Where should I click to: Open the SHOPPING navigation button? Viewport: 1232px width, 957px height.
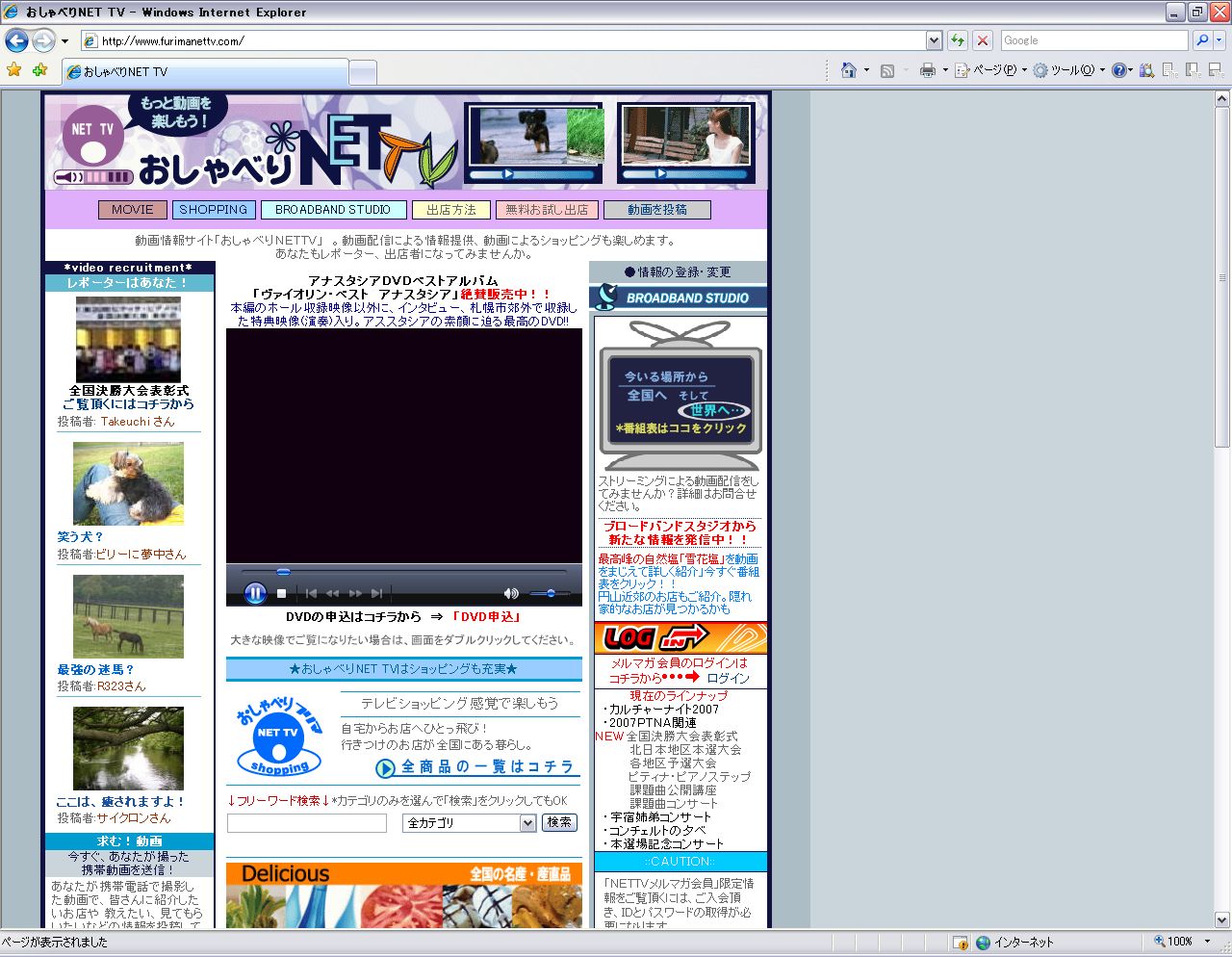pyautogui.click(x=213, y=210)
